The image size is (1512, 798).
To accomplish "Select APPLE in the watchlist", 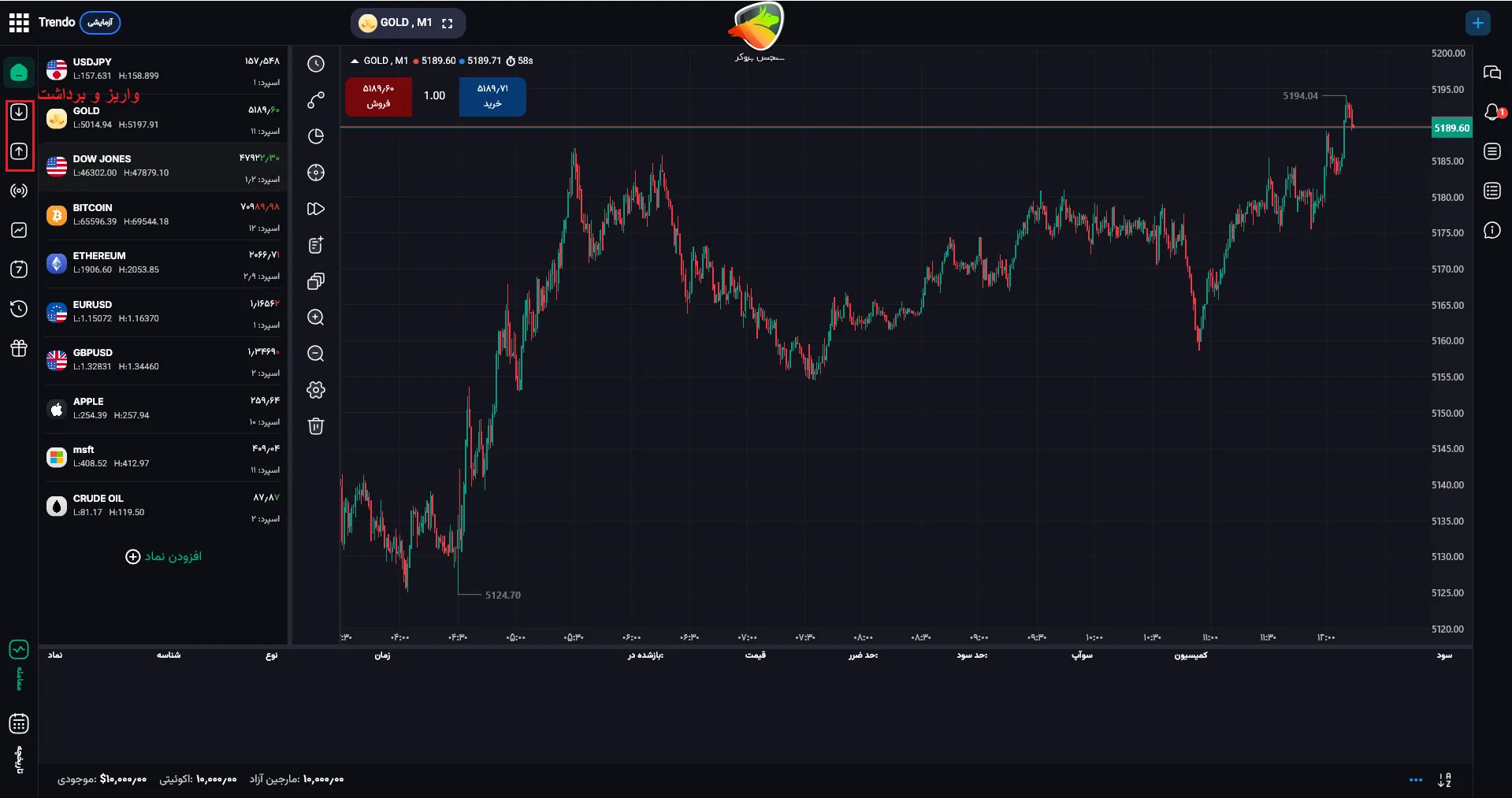I will click(x=163, y=410).
